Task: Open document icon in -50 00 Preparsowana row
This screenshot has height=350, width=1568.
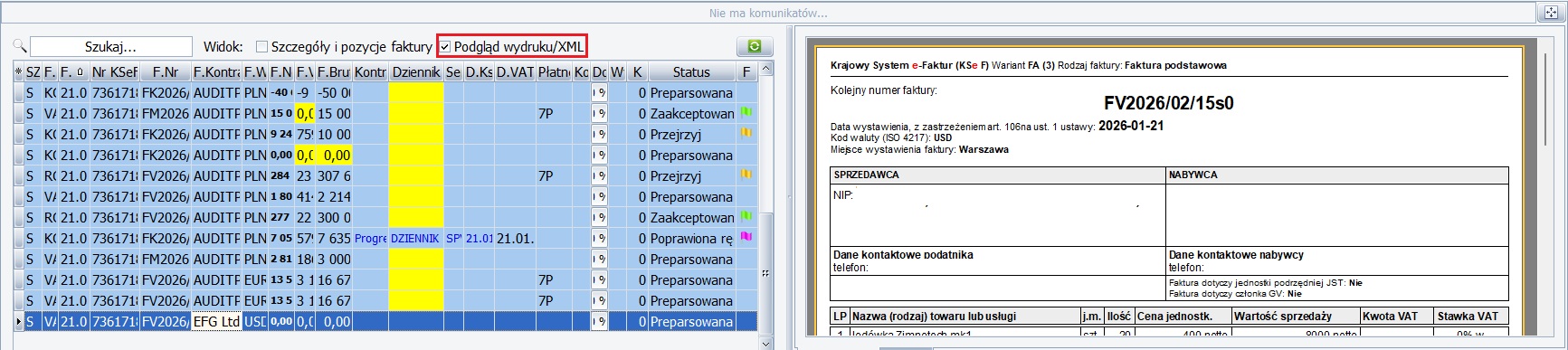Action: click(x=599, y=92)
